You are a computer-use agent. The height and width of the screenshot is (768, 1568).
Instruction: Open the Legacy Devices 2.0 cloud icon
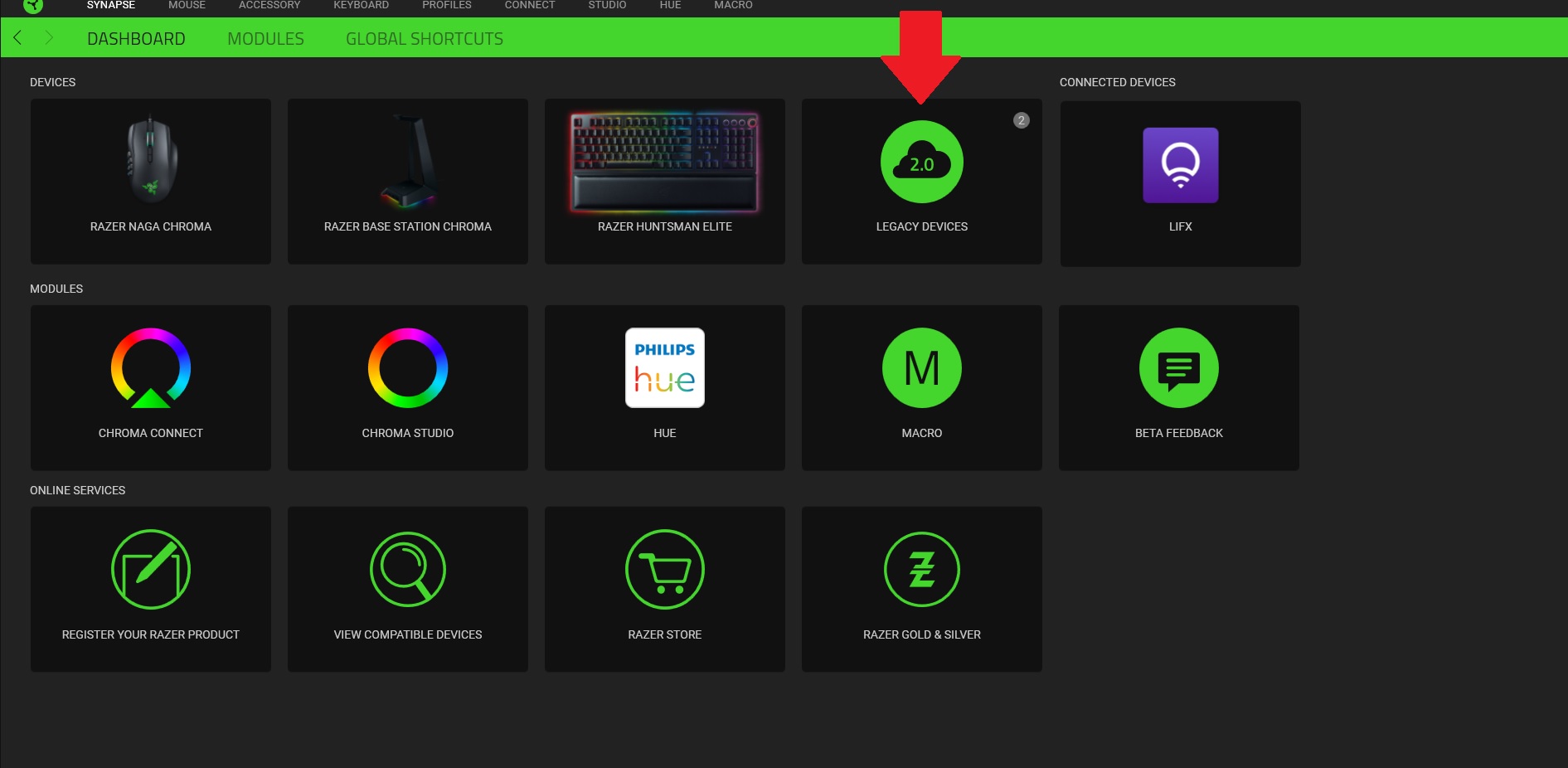922,162
